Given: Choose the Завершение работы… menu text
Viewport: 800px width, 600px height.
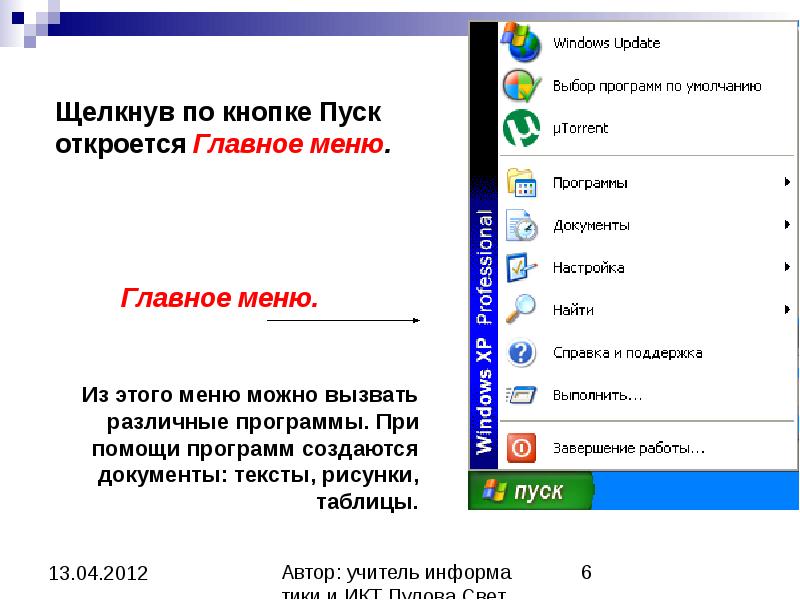Looking at the screenshot, I should click(x=629, y=447).
